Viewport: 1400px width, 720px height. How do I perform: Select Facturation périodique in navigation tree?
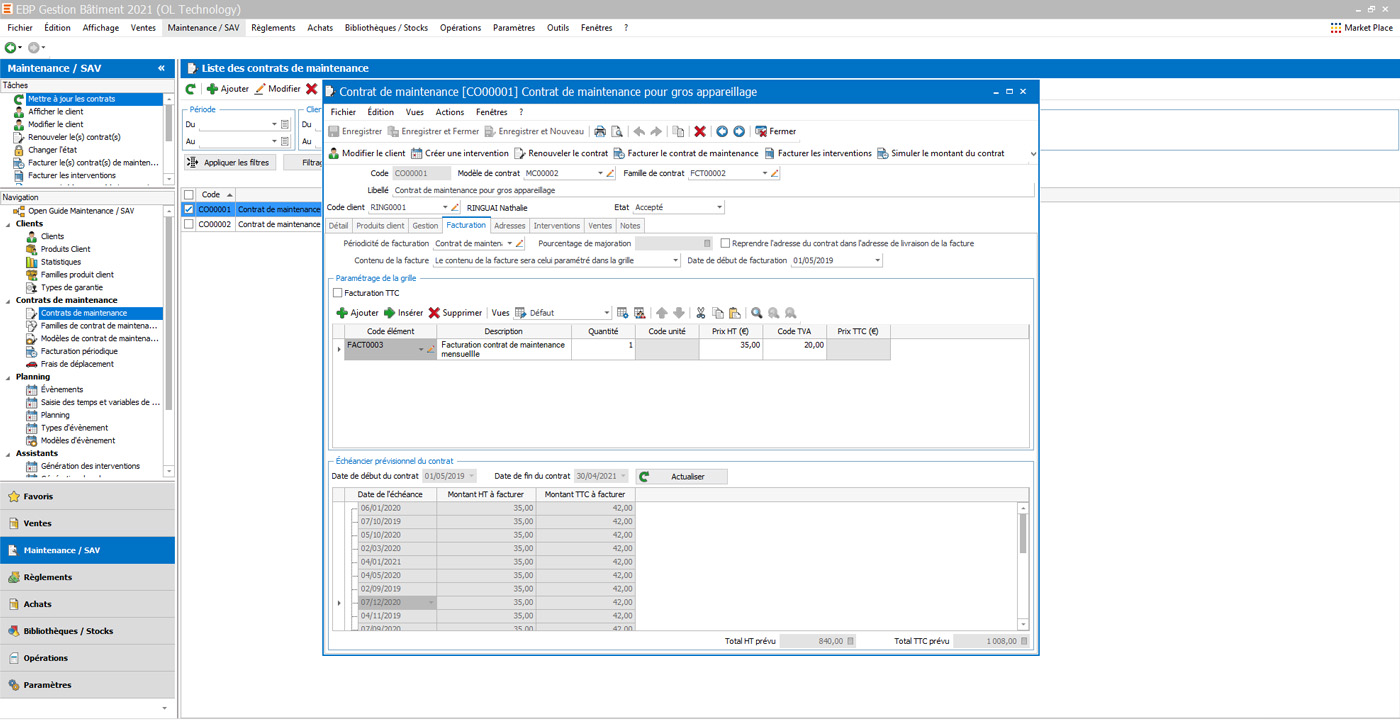(79, 351)
